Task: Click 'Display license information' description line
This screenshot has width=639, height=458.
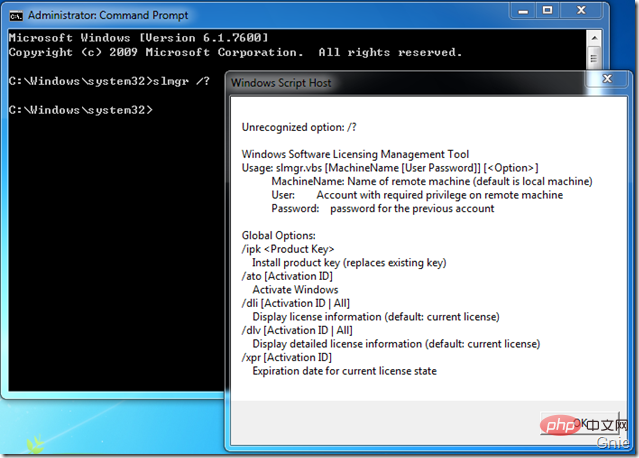Action: 376,317
